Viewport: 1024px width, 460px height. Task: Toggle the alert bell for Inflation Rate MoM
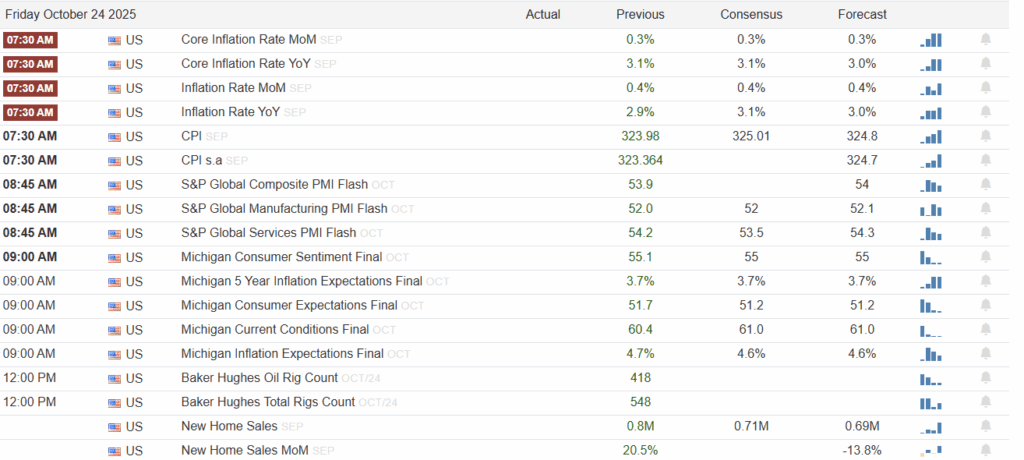click(x=986, y=88)
